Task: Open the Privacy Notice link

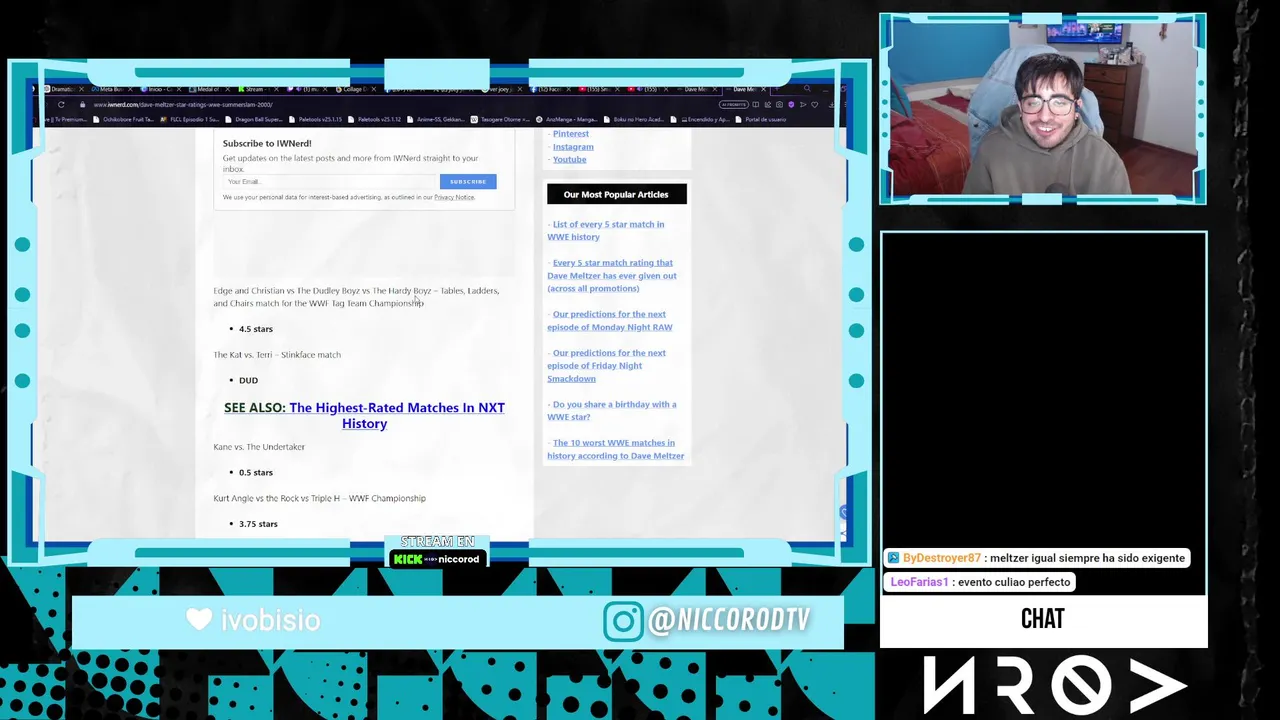Action: [x=454, y=197]
